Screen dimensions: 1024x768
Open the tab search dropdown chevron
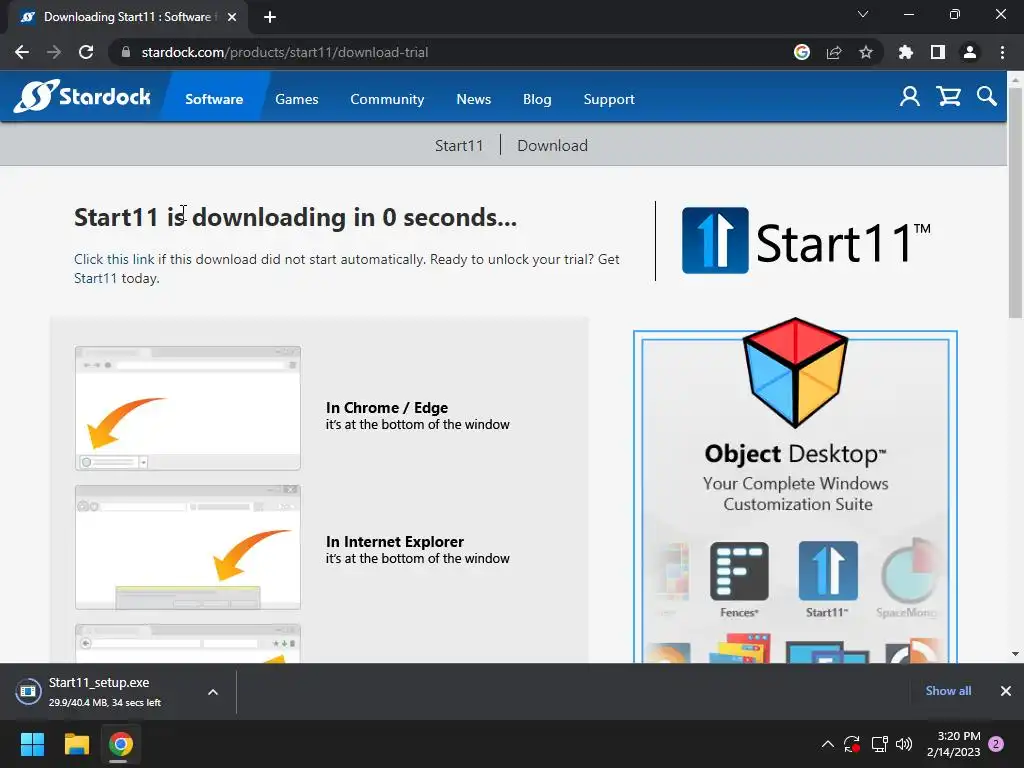click(863, 14)
